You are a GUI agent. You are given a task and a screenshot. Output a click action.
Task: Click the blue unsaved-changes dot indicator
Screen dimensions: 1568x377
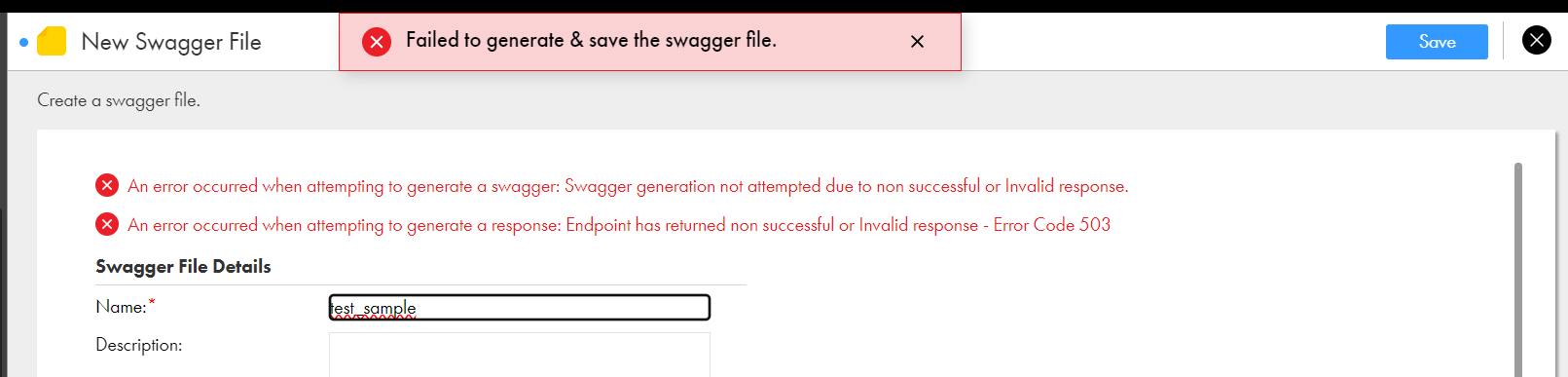(x=24, y=42)
